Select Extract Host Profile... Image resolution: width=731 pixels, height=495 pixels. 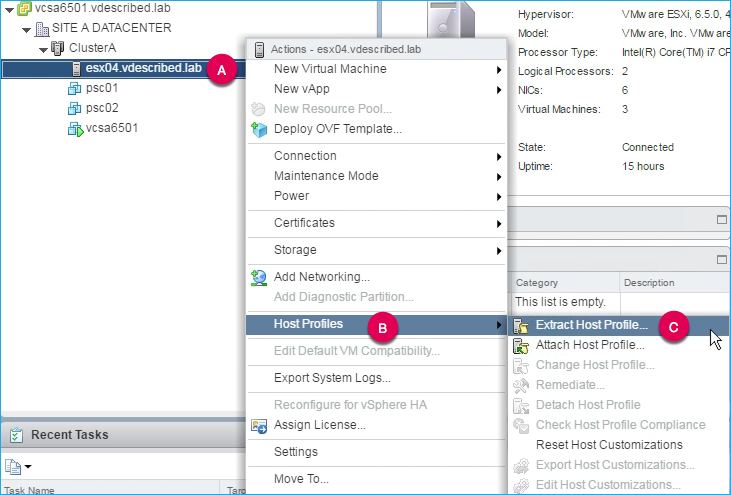pos(619,325)
